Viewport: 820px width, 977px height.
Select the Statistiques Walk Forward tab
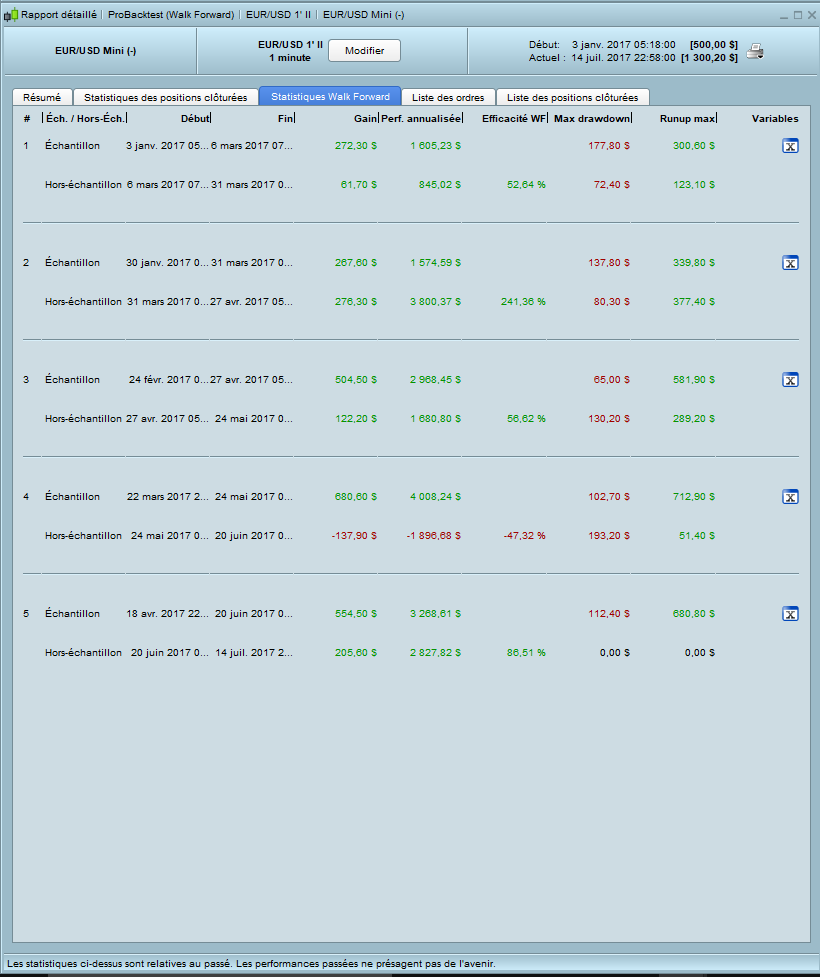click(330, 97)
